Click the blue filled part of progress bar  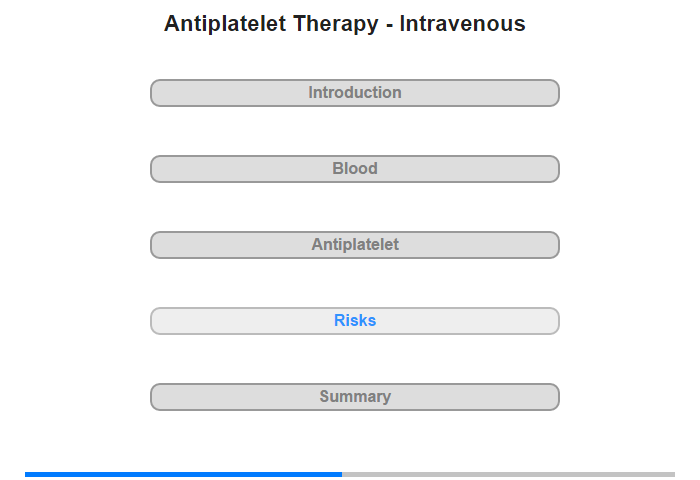tap(183, 474)
